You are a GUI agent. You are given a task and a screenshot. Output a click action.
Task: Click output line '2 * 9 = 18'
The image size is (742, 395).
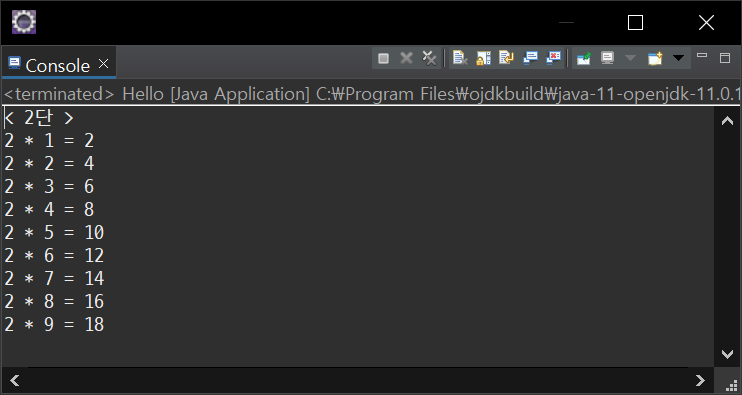pos(54,325)
